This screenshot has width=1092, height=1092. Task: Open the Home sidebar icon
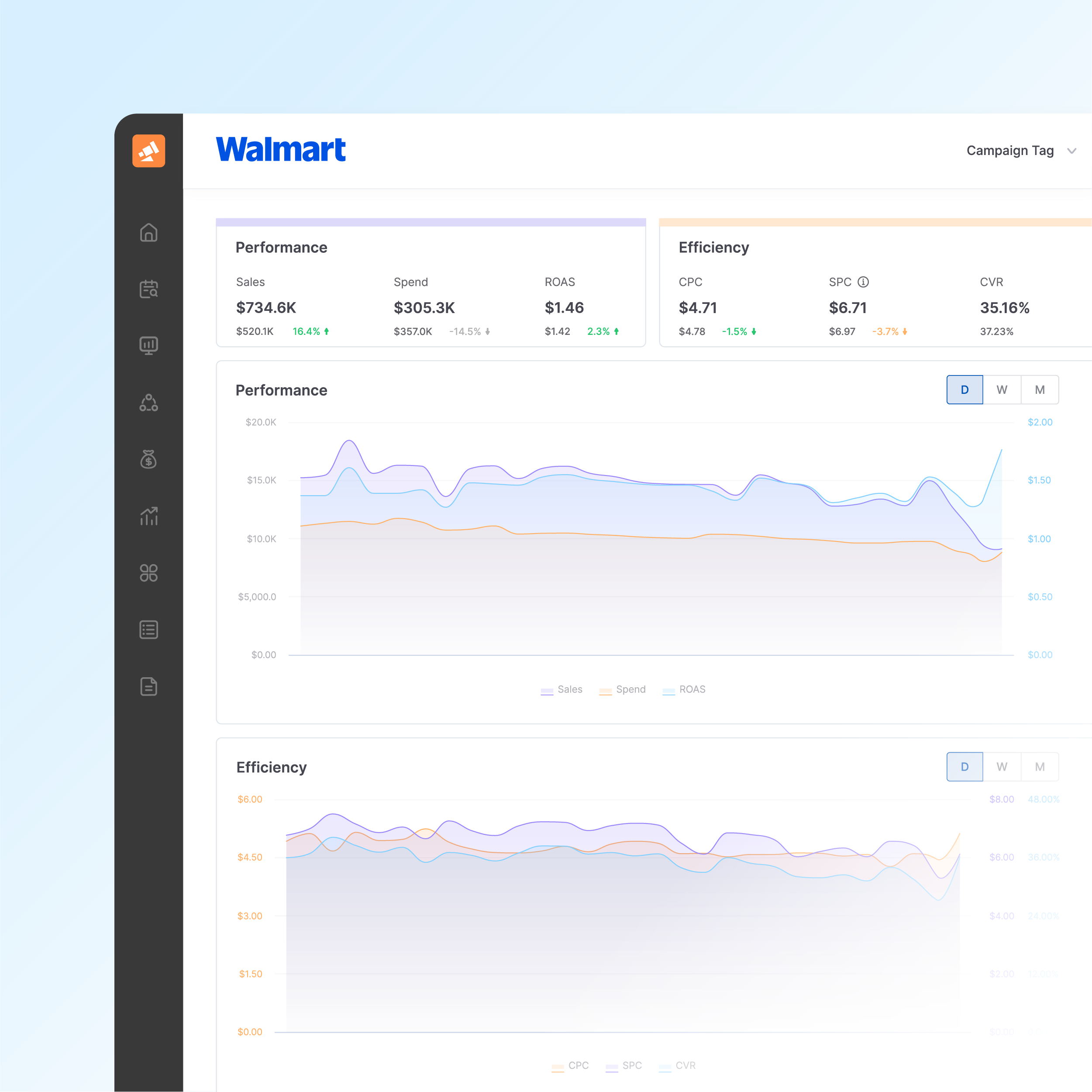click(x=148, y=232)
